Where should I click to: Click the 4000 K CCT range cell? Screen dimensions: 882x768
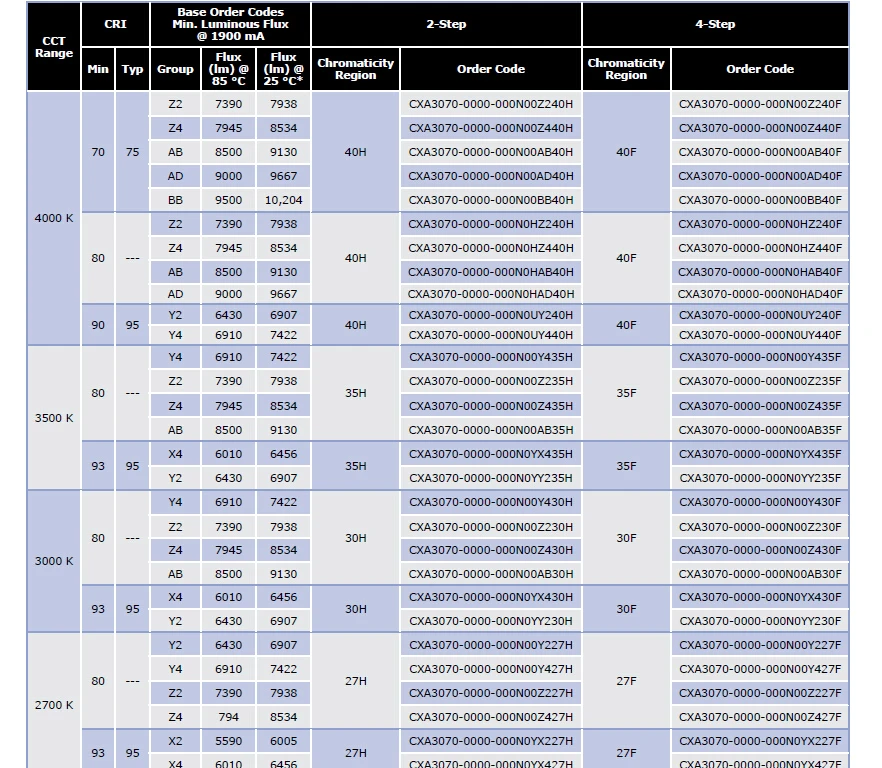[x=54, y=218]
